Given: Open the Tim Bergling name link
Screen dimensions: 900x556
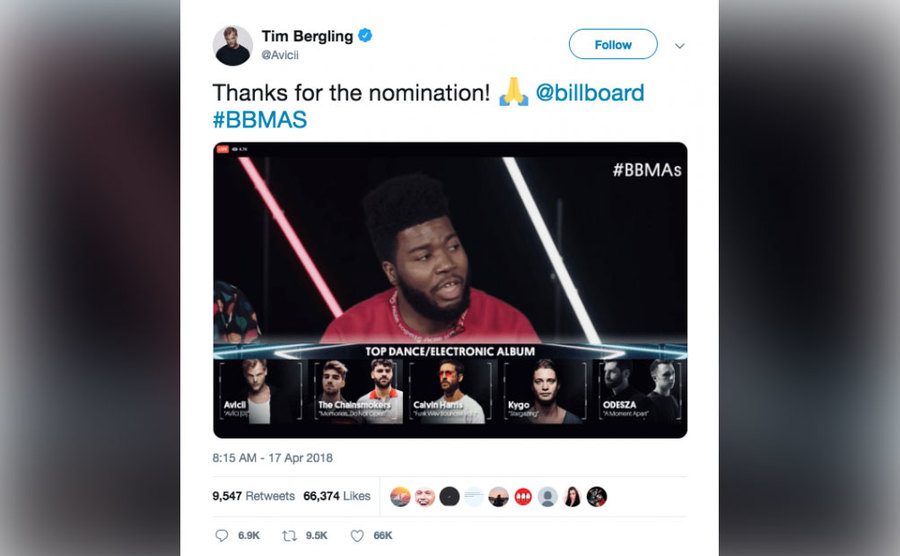Looking at the screenshot, I should pyautogui.click(x=307, y=36).
